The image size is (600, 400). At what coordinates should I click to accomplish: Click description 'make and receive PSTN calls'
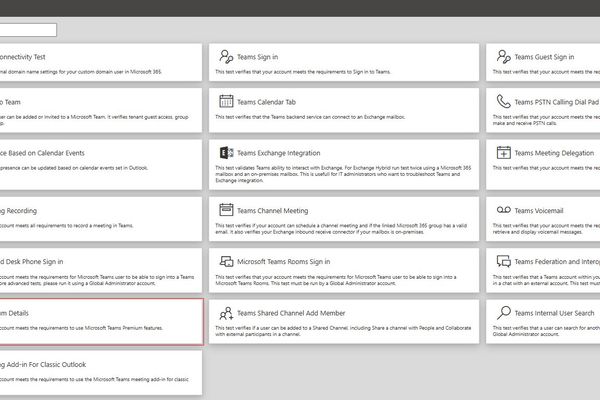[x=546, y=120]
